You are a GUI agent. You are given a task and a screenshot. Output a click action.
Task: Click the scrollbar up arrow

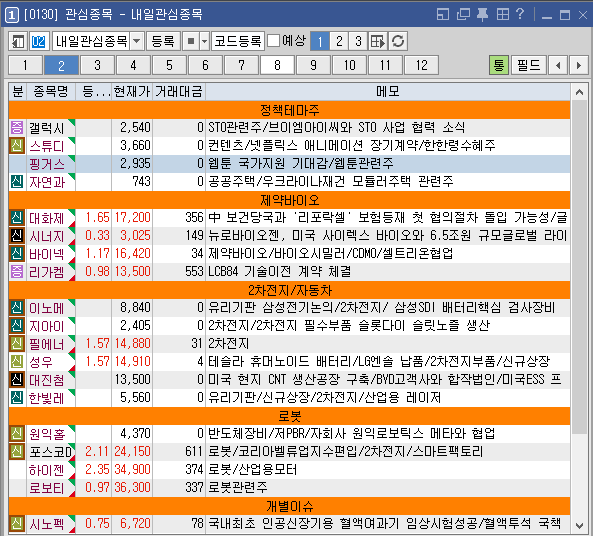[579, 92]
